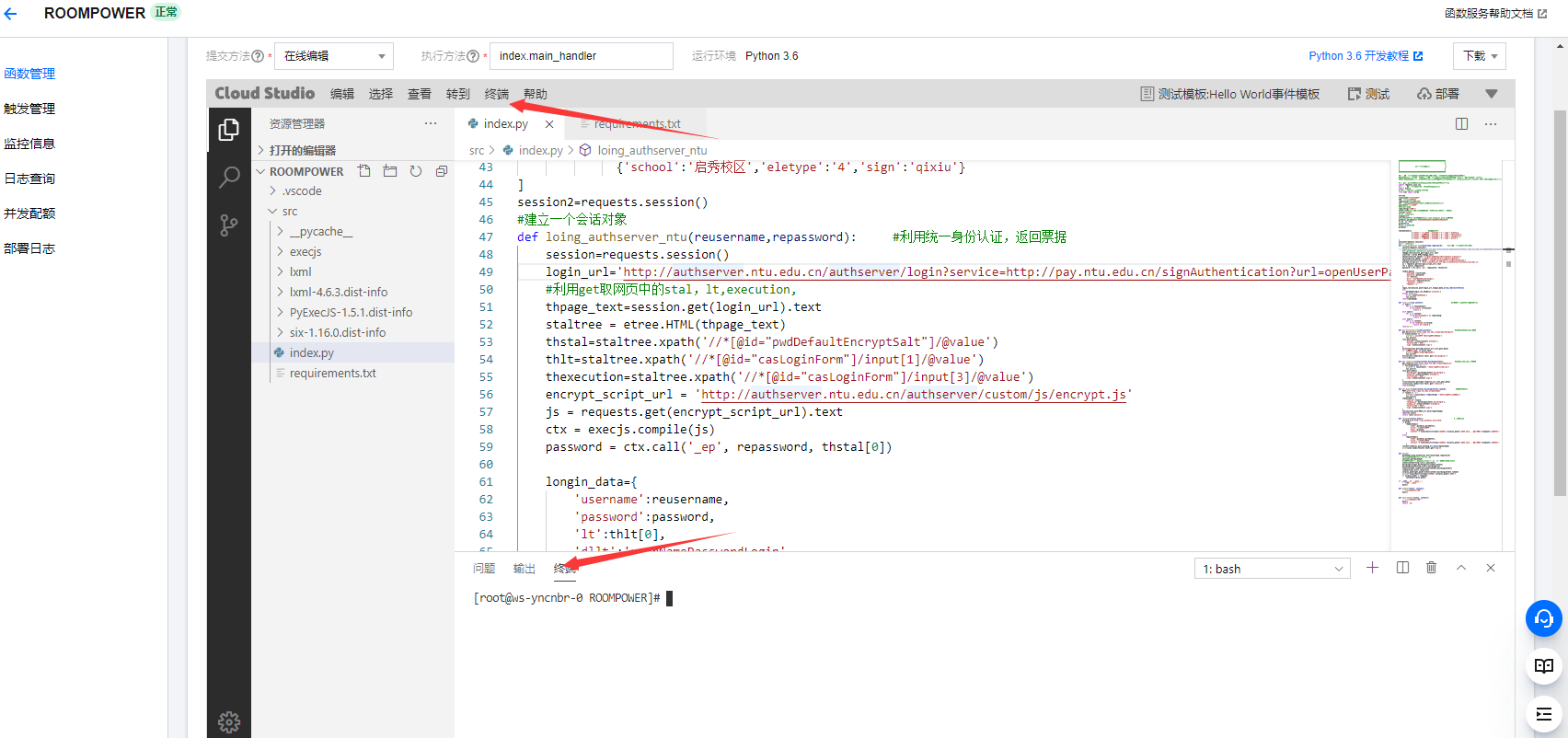The height and width of the screenshot is (738, 1568).
Task: Click the 测试 button in the Cloud Studio bar
Action: coord(1368,94)
